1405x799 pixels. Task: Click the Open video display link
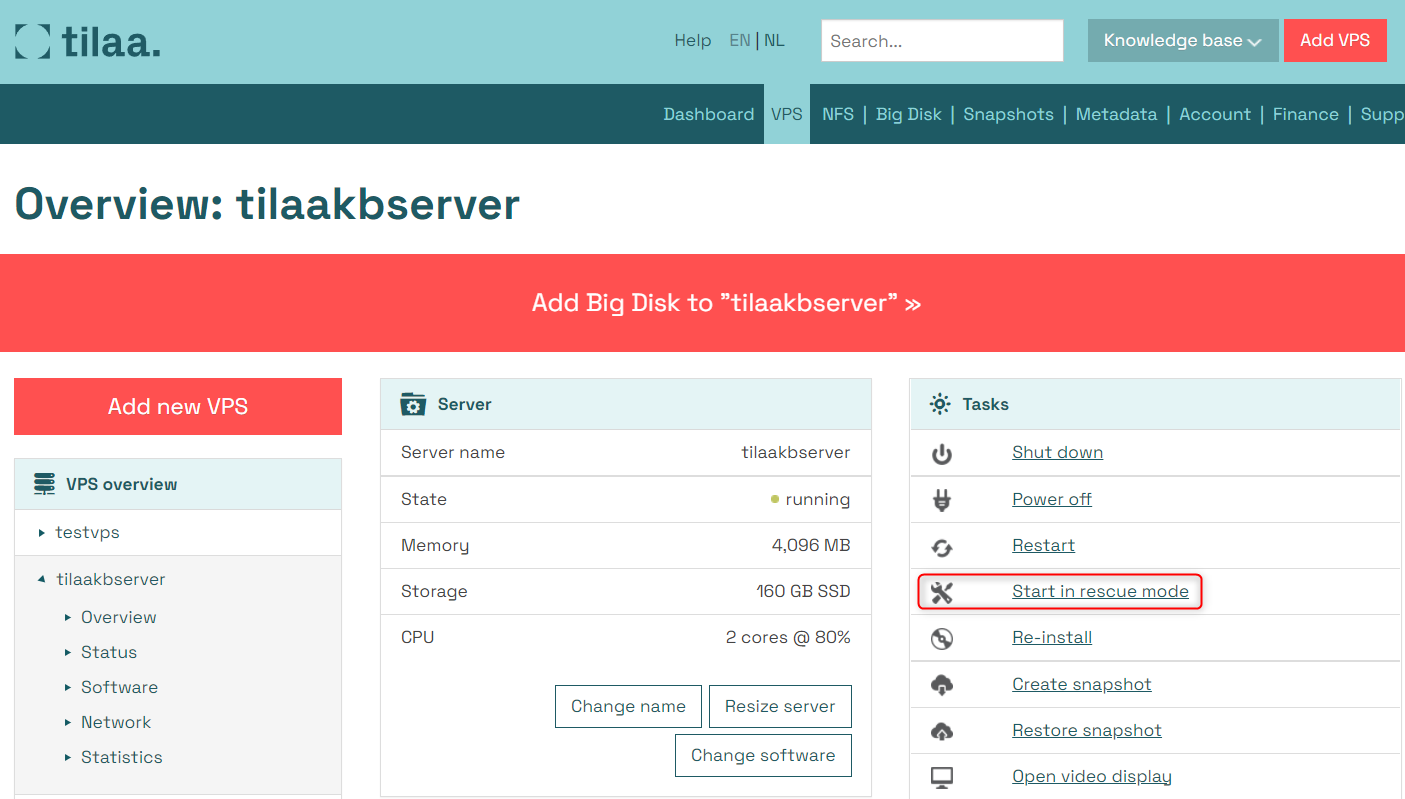click(1092, 776)
